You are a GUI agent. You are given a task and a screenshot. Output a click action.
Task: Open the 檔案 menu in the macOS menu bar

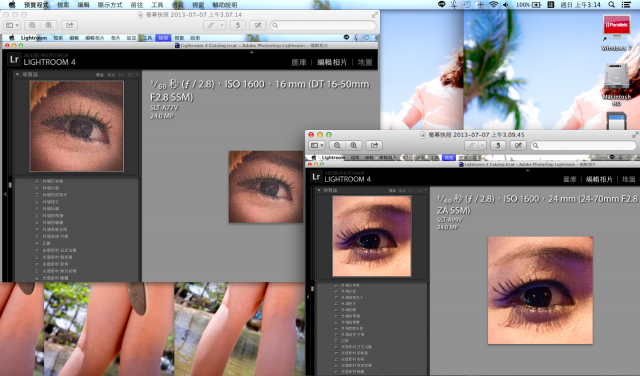[63, 5]
